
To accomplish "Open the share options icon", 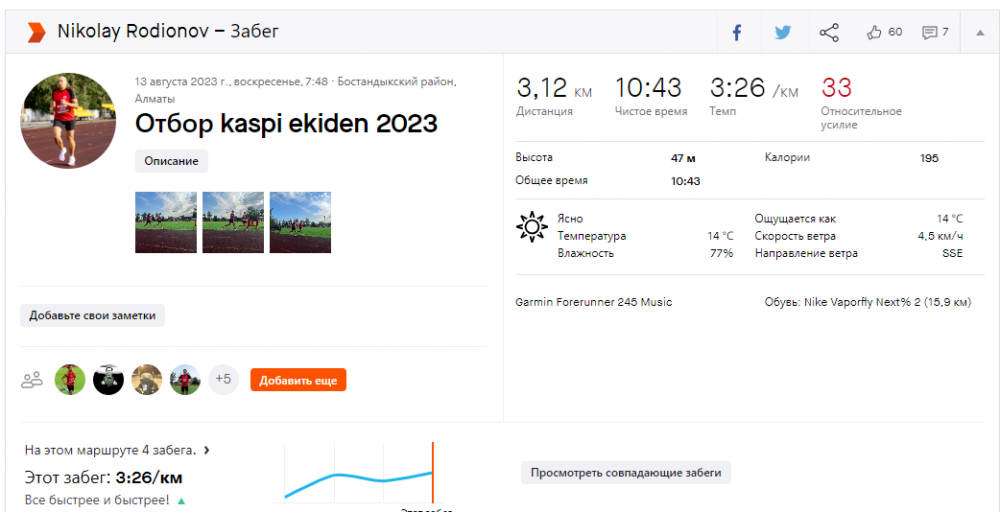I will (x=829, y=32).
